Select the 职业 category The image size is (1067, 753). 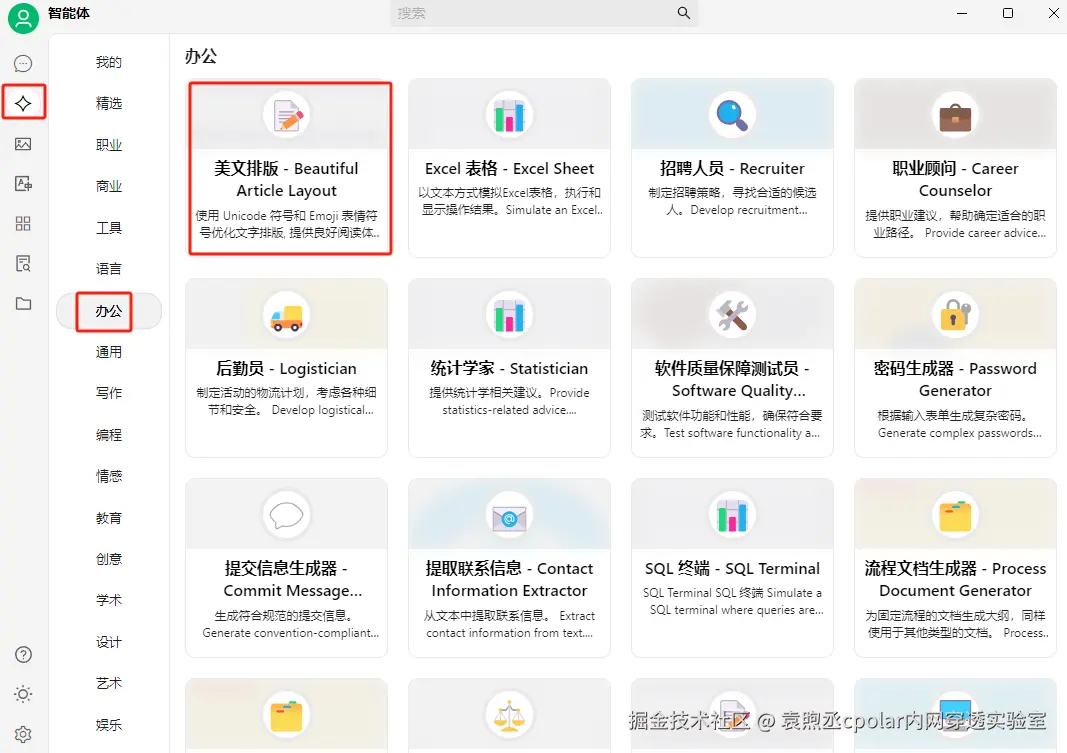[x=109, y=145]
